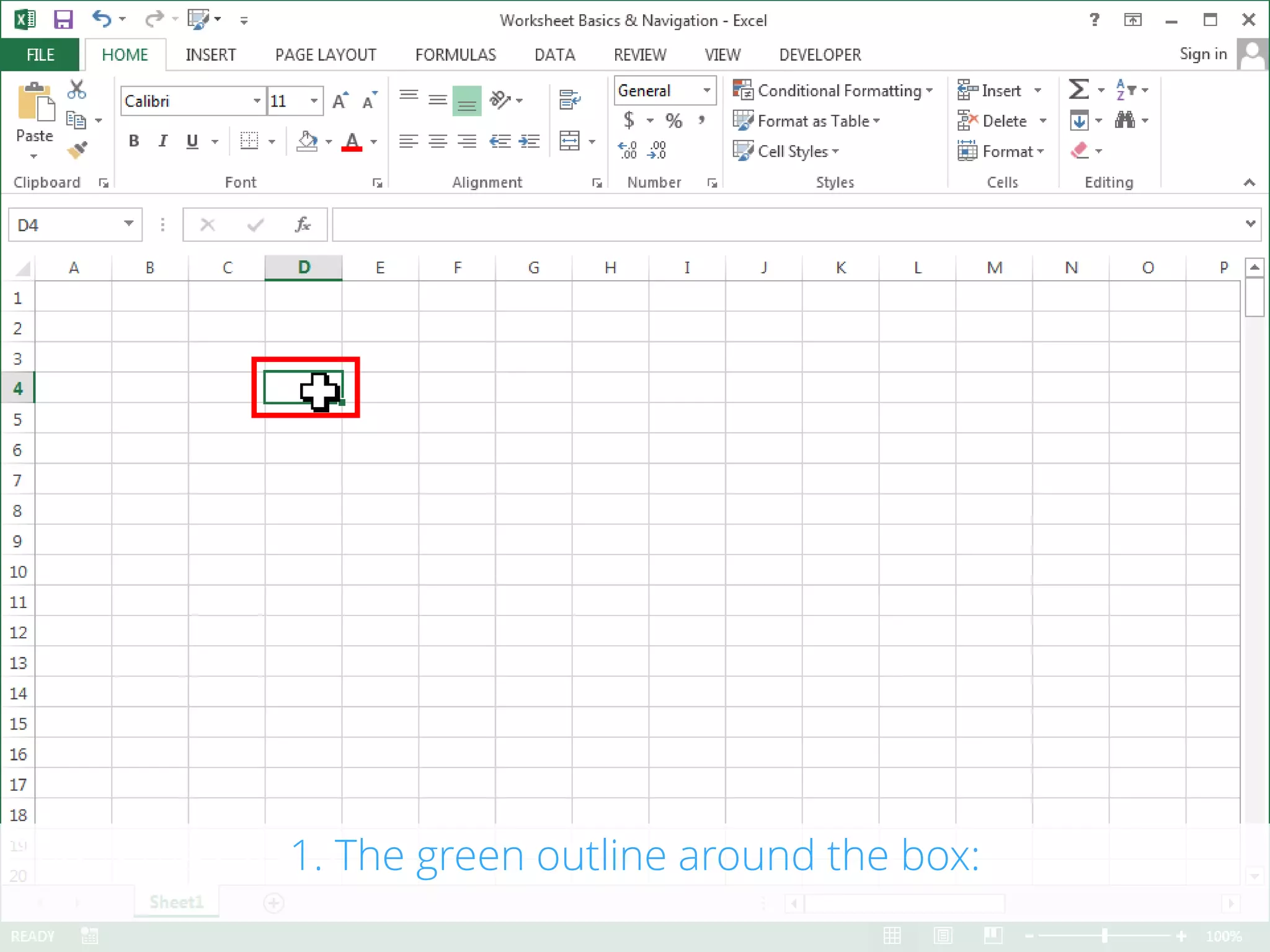1270x952 pixels.
Task: Open Conditional Formatting dropdown
Action: coord(833,90)
